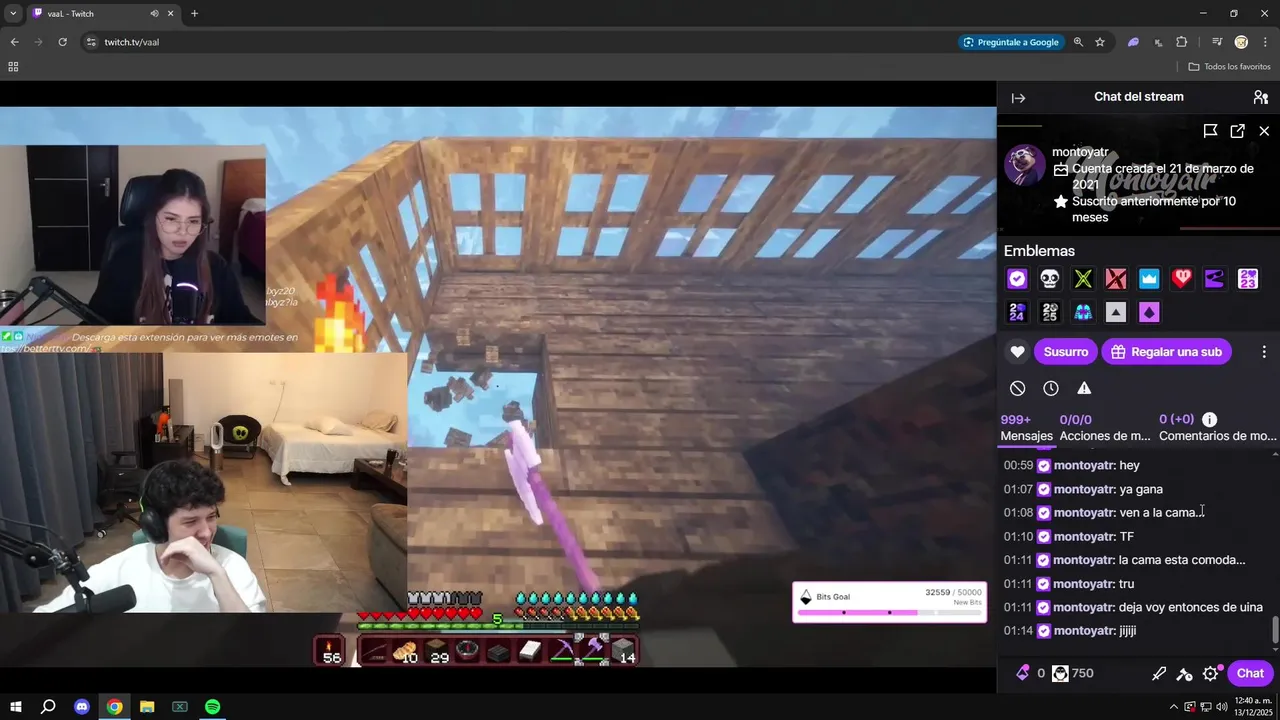Bookmark this page with the star icon

click(1100, 42)
